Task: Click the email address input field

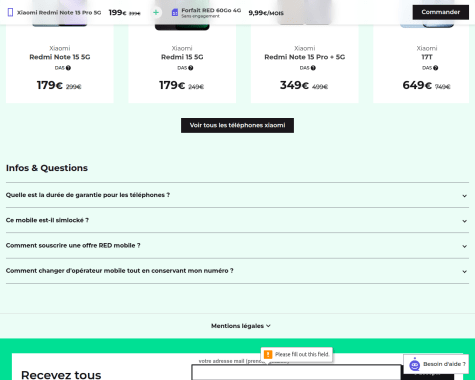Action: [296, 372]
